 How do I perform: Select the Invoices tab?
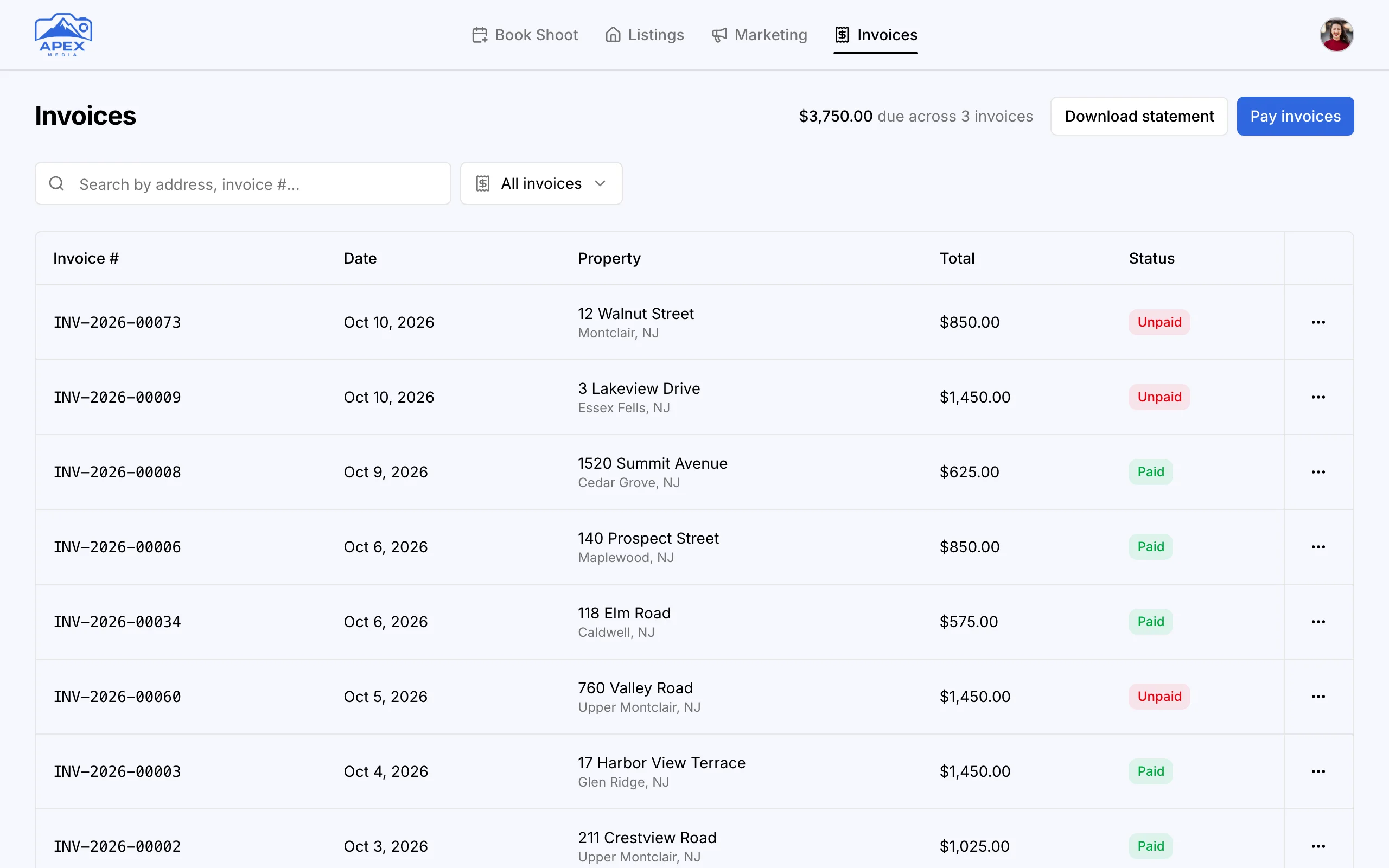tap(876, 35)
